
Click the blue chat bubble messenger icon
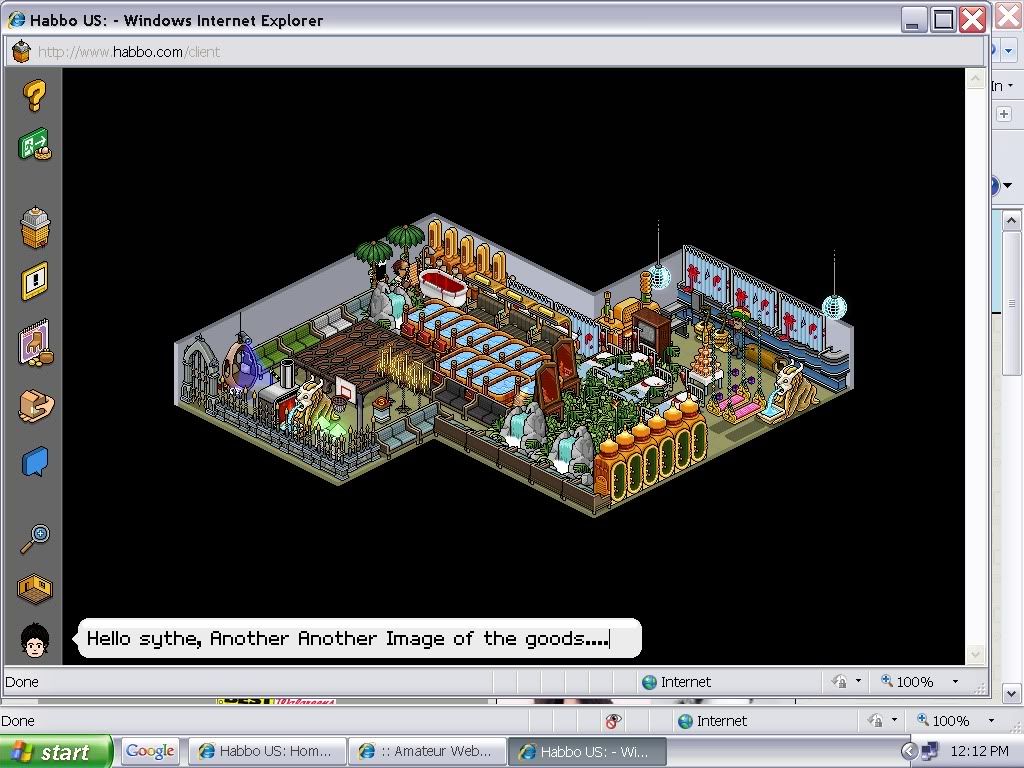pyautogui.click(x=35, y=462)
